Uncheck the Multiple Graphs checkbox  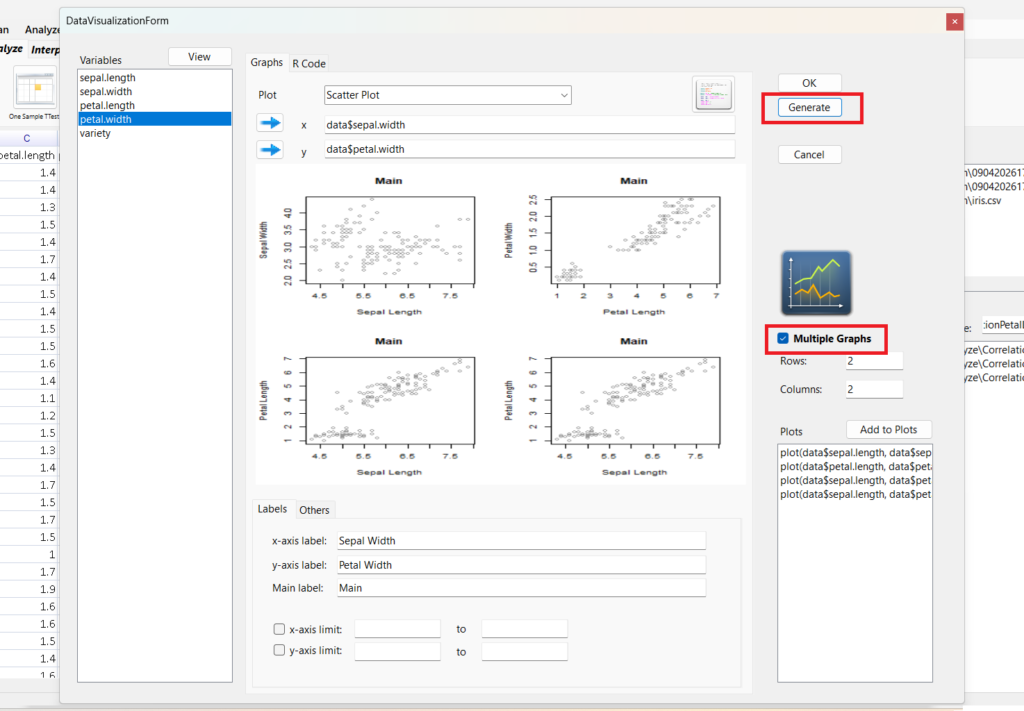click(783, 339)
